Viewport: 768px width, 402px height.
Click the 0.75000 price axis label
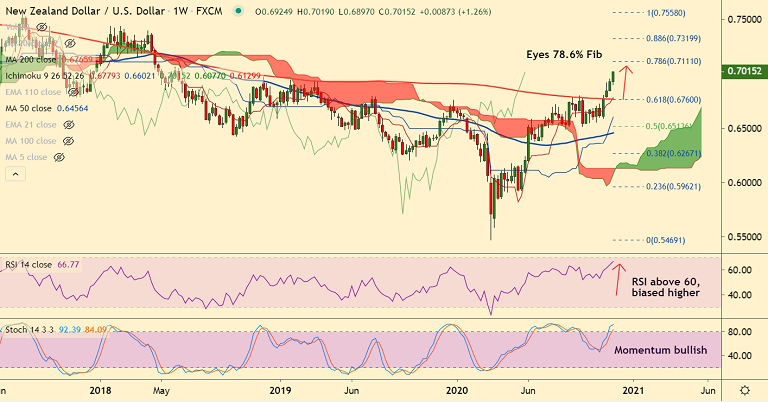click(744, 20)
